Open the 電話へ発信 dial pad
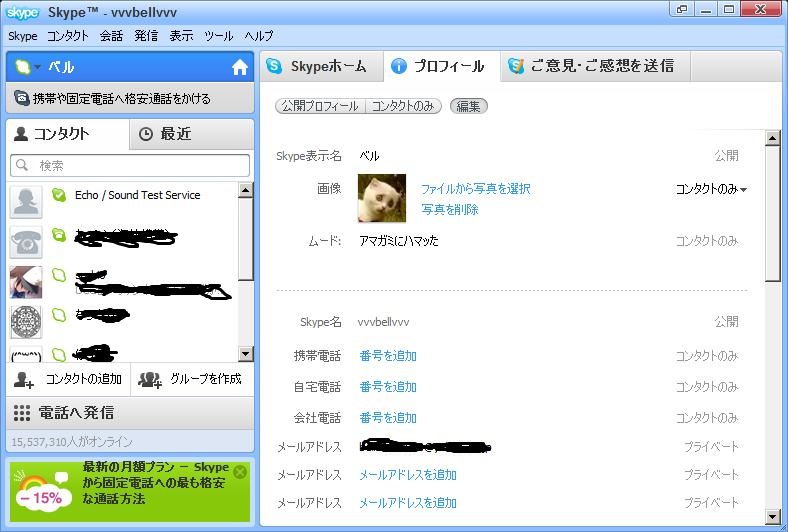The width and height of the screenshot is (788, 532). [130, 413]
